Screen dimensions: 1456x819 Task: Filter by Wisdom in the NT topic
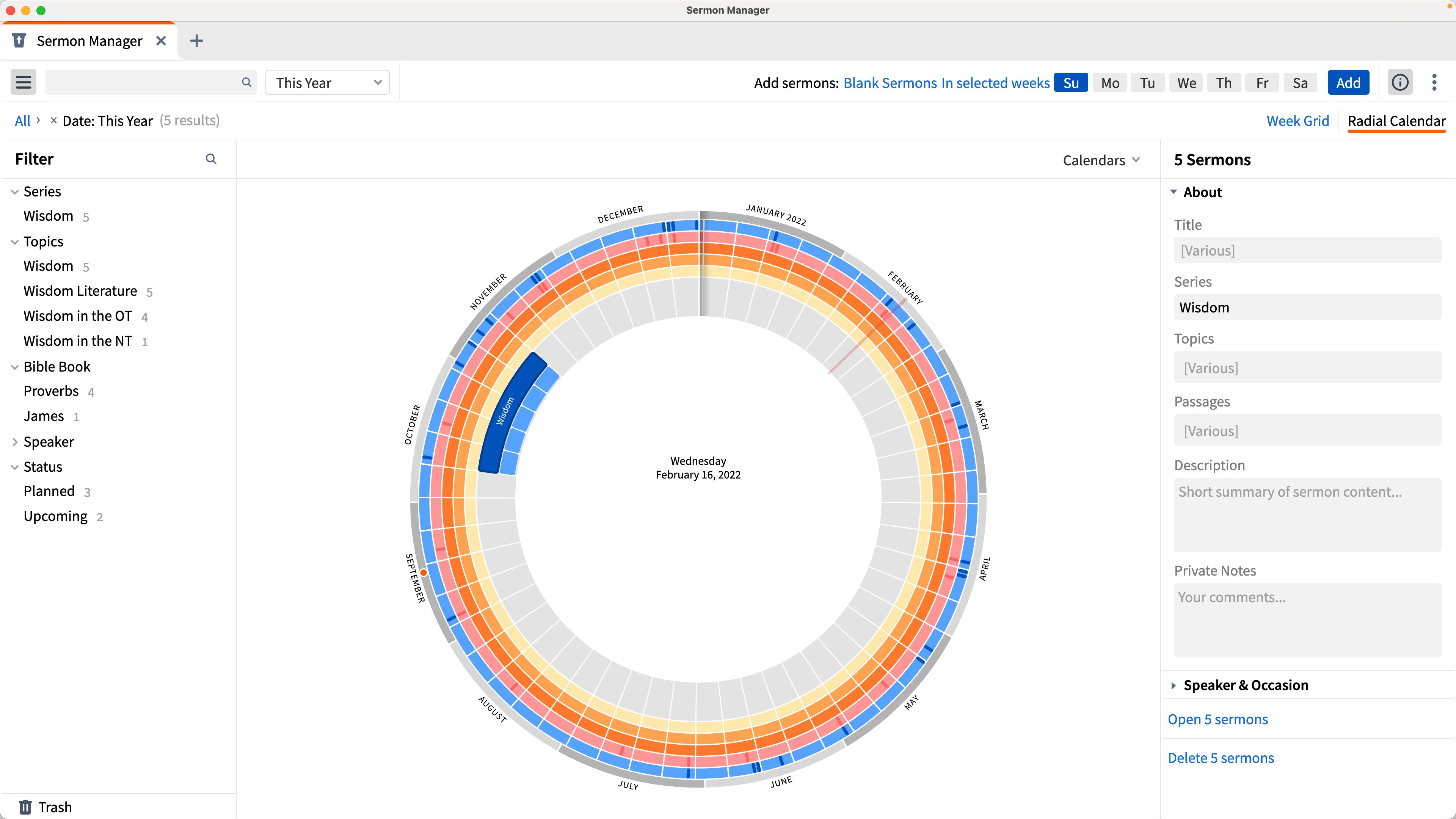pyautogui.click(x=77, y=341)
